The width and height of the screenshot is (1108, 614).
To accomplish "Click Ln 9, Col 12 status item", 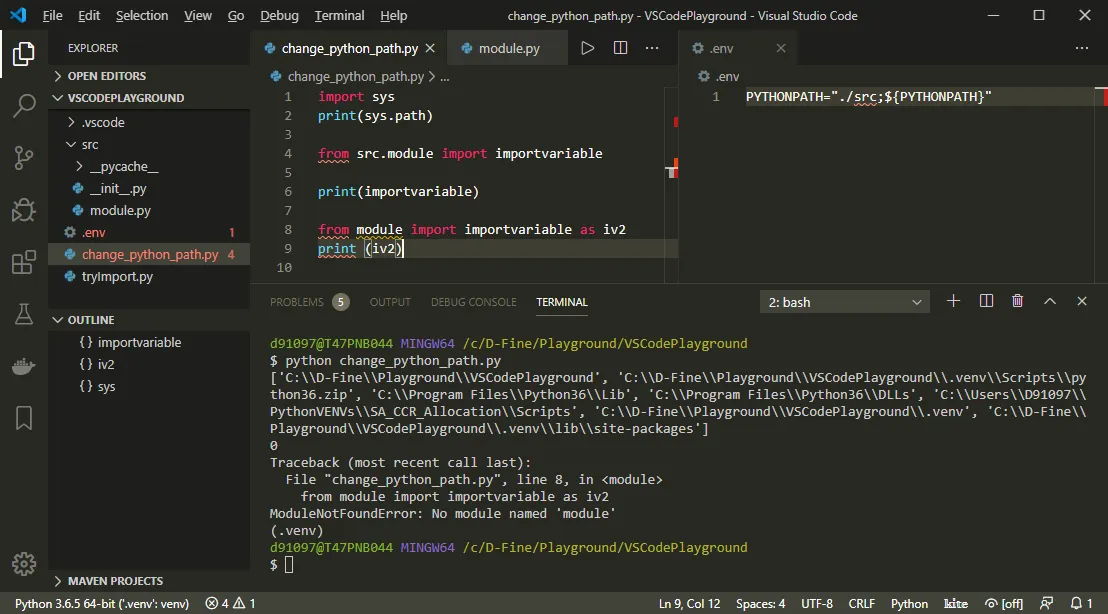I will 689,603.
